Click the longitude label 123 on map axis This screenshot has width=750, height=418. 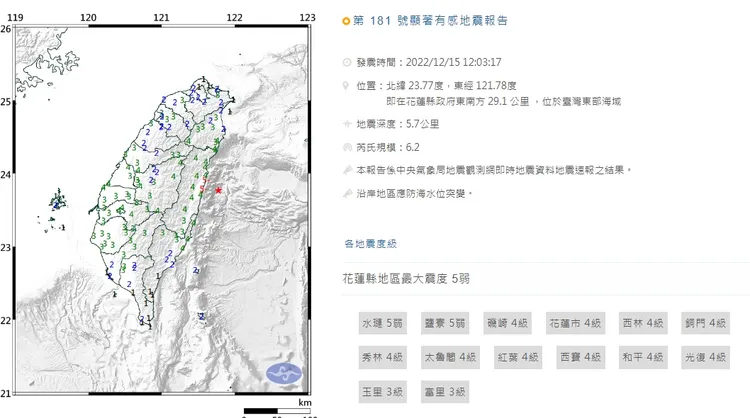[x=308, y=17]
